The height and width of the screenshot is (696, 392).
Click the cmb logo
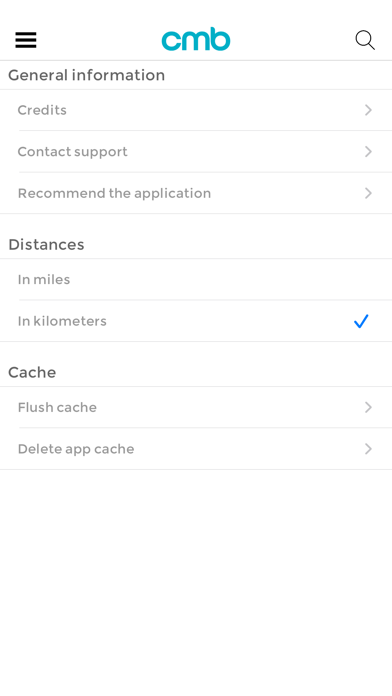[196, 39]
